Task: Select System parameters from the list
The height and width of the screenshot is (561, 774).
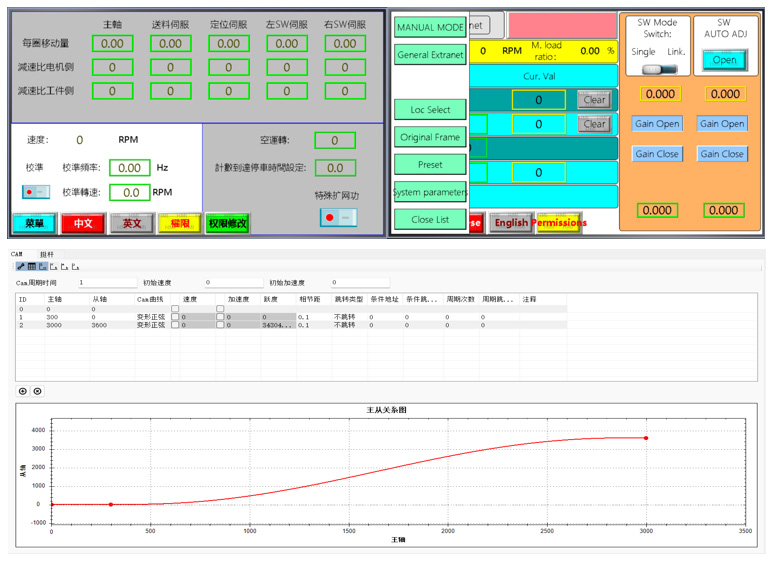Action: point(430,192)
